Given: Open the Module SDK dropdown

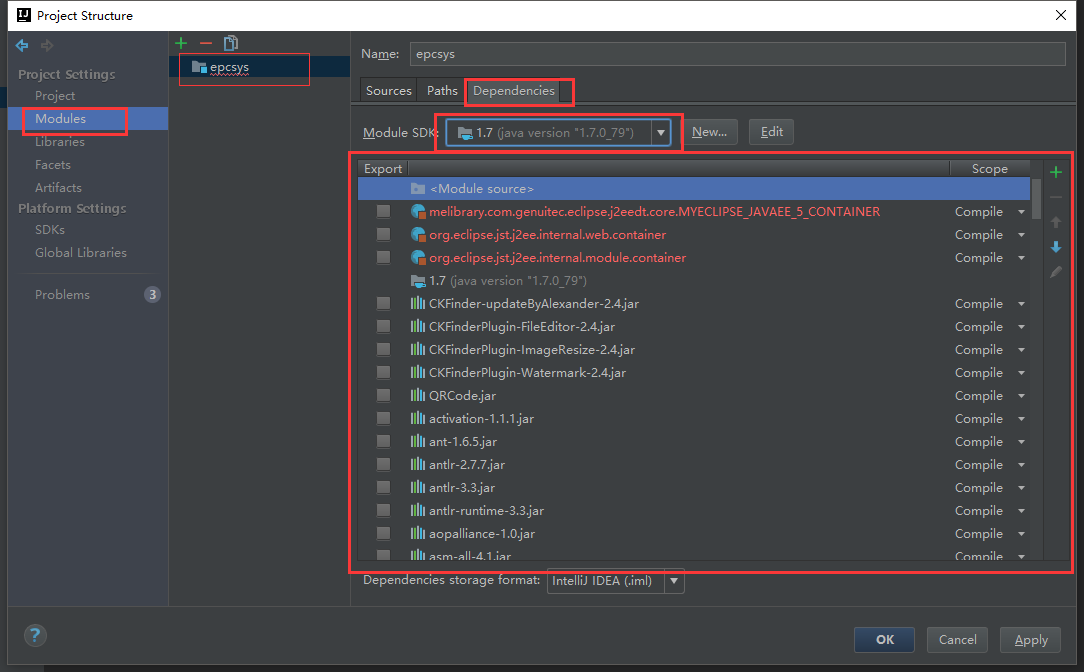Looking at the screenshot, I should (660, 132).
